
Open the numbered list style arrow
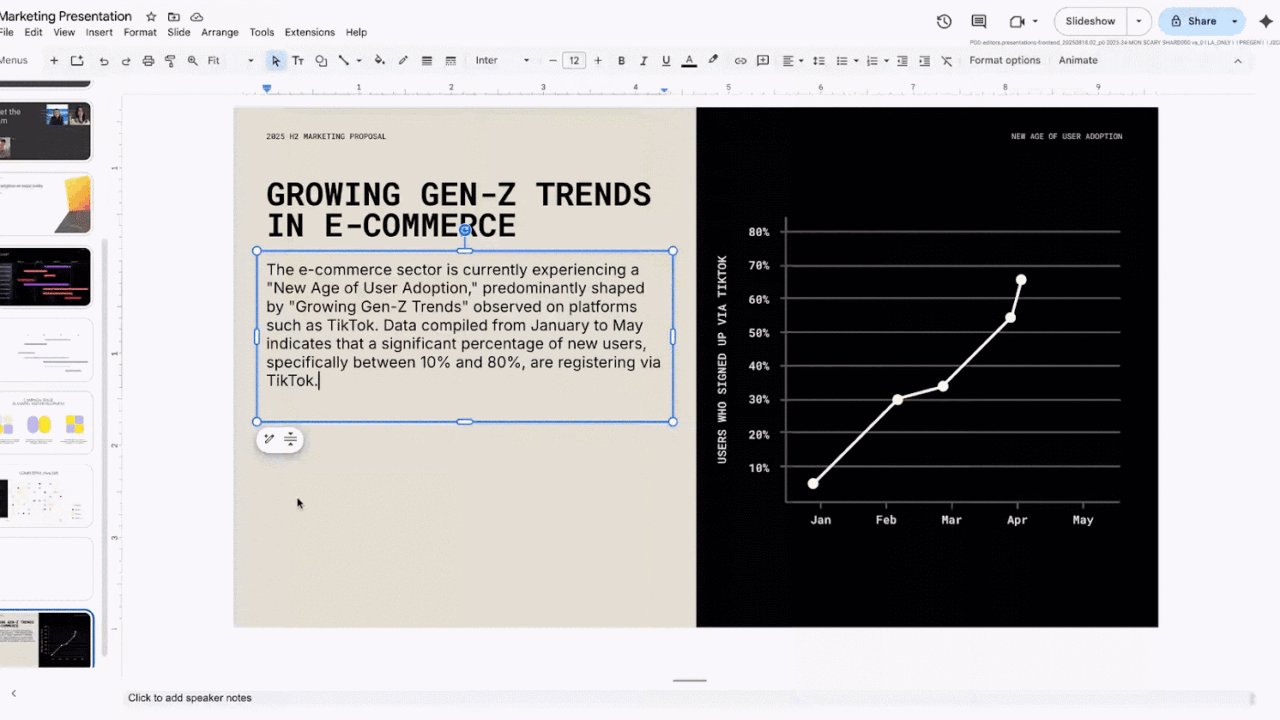[x=886, y=61]
